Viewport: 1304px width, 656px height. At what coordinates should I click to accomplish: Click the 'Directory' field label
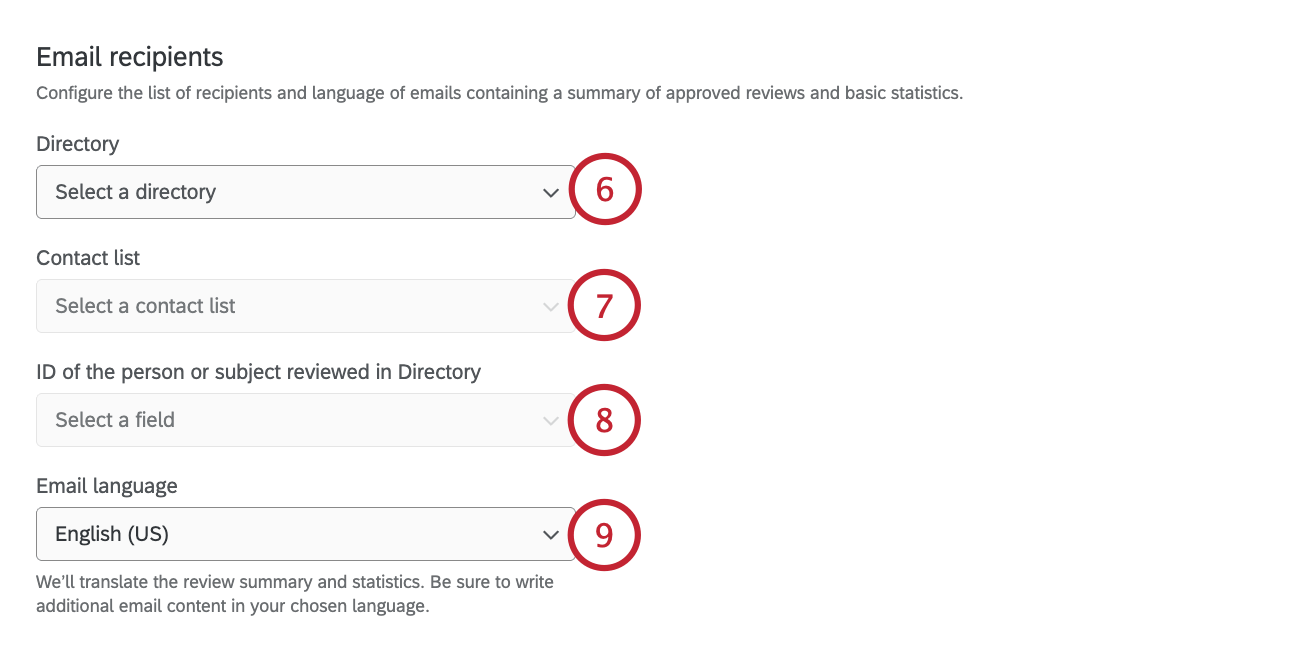[x=77, y=144]
